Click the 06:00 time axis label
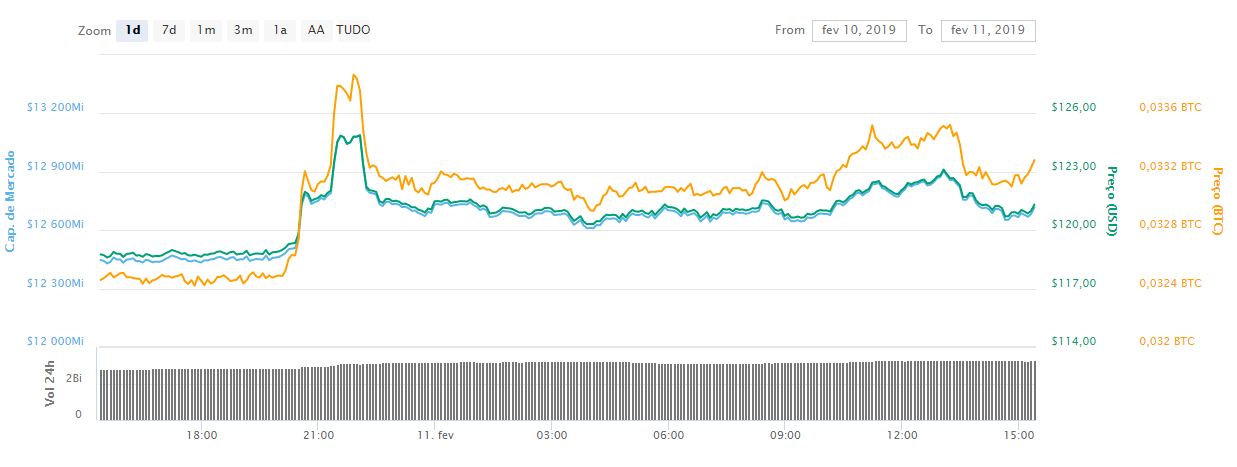Viewport: 1237px width, 467px height. (668, 436)
